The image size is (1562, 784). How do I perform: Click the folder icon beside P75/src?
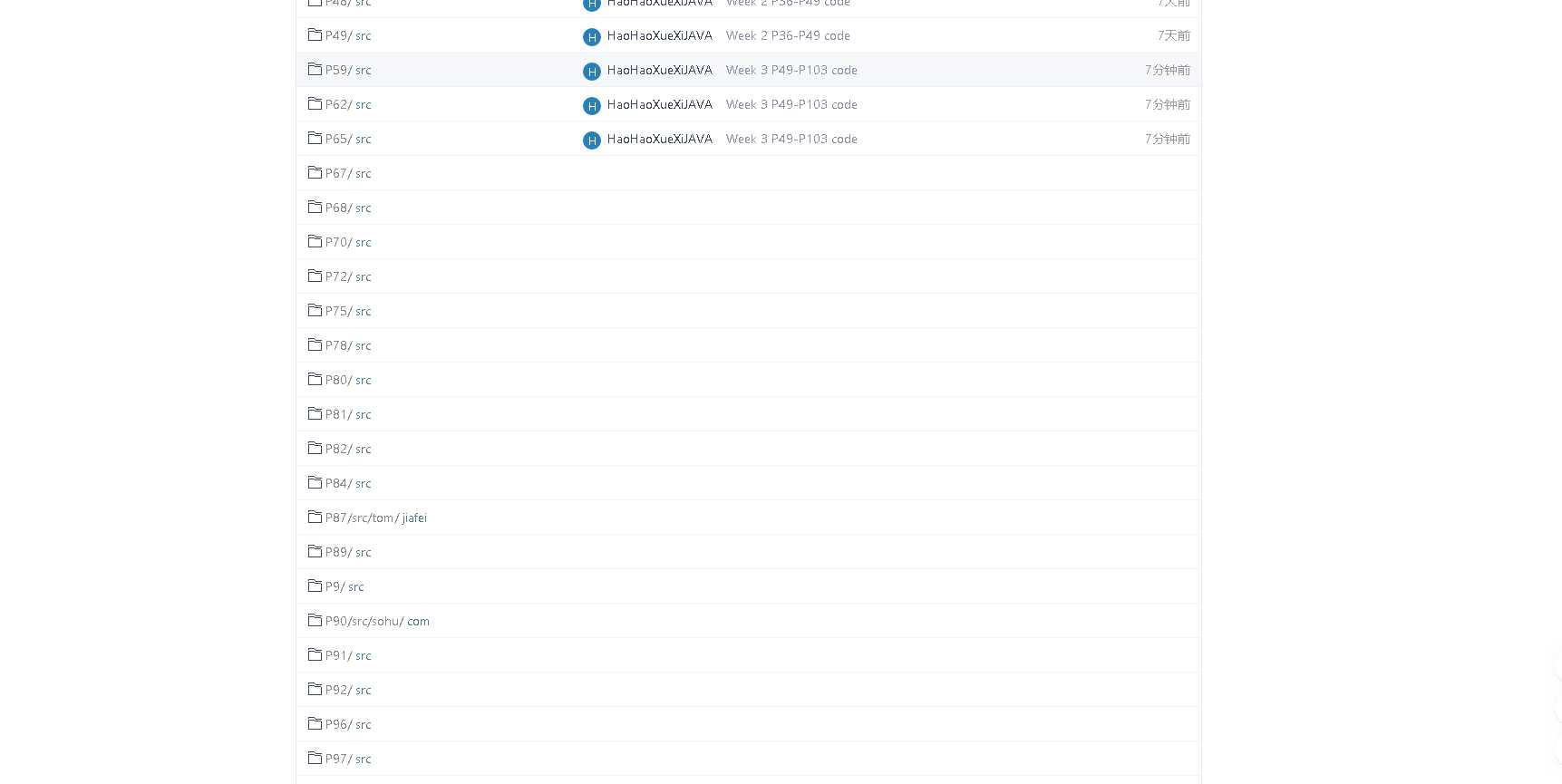[x=315, y=310]
